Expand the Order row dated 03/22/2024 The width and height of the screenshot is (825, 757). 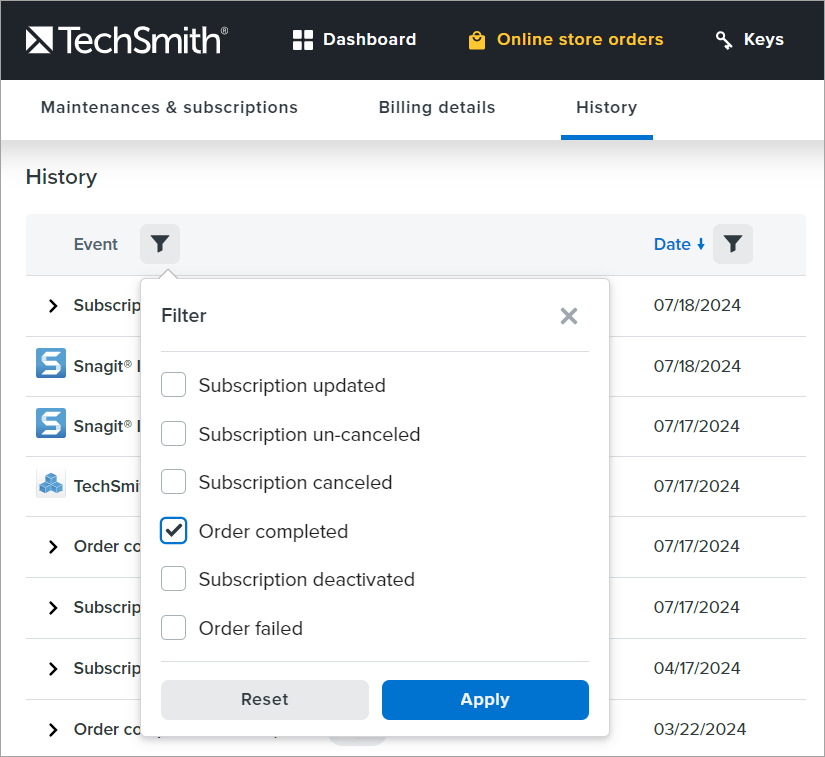tap(54, 730)
